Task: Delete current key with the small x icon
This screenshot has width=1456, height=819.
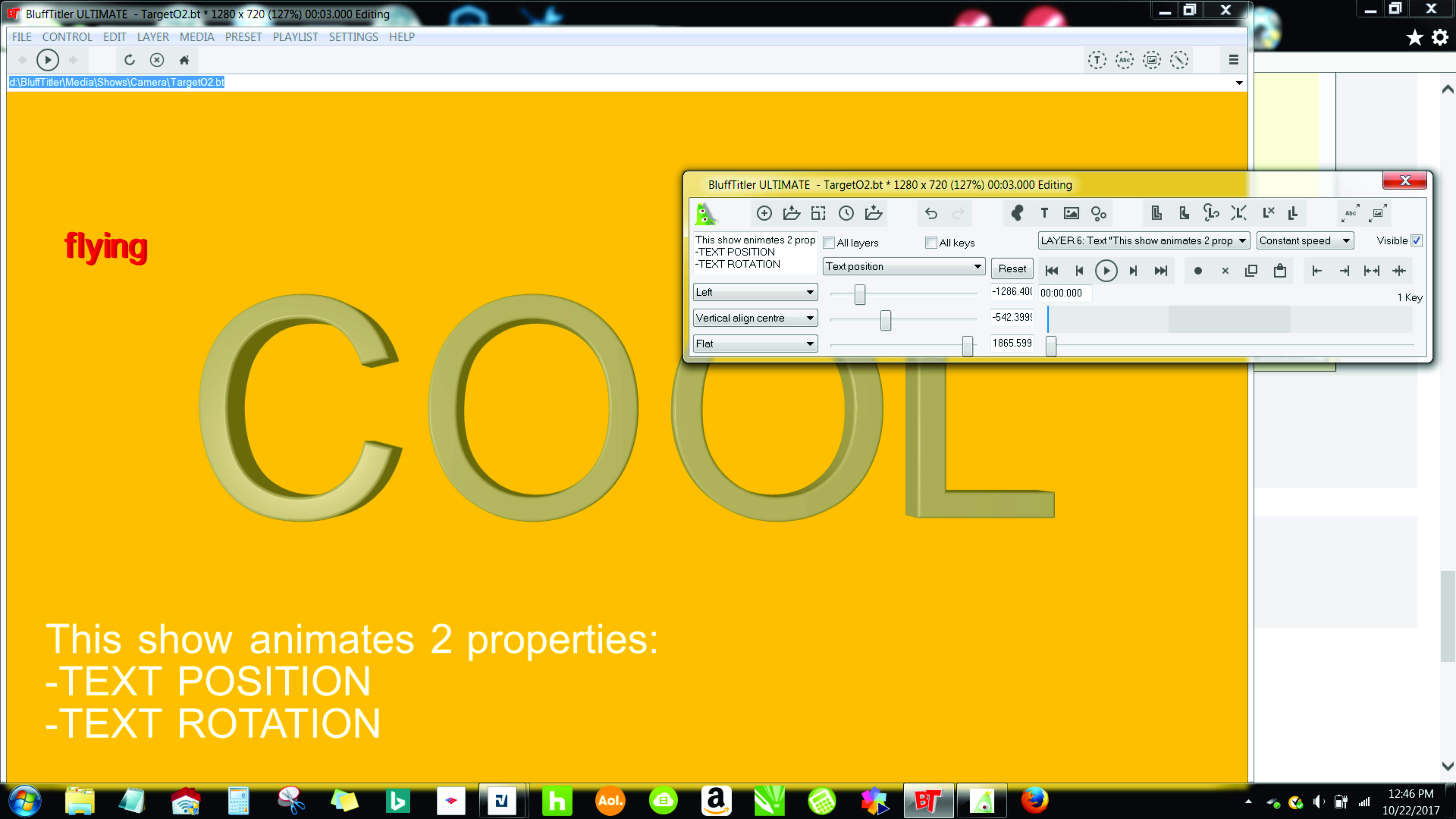Action: (1225, 271)
